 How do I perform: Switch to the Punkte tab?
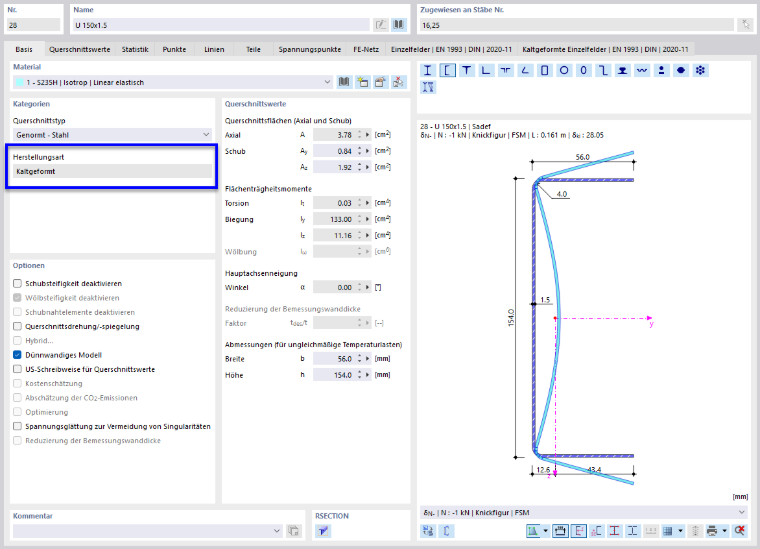174,49
